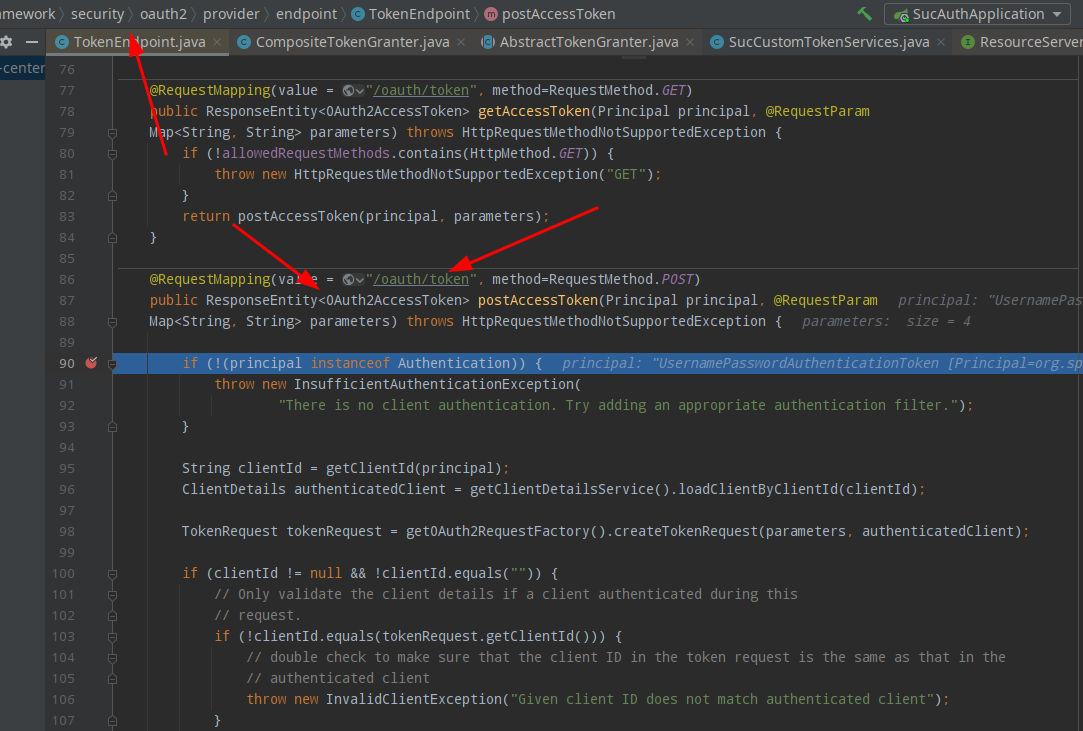Close the CompositeTokenGranter.java tab

click(461, 42)
